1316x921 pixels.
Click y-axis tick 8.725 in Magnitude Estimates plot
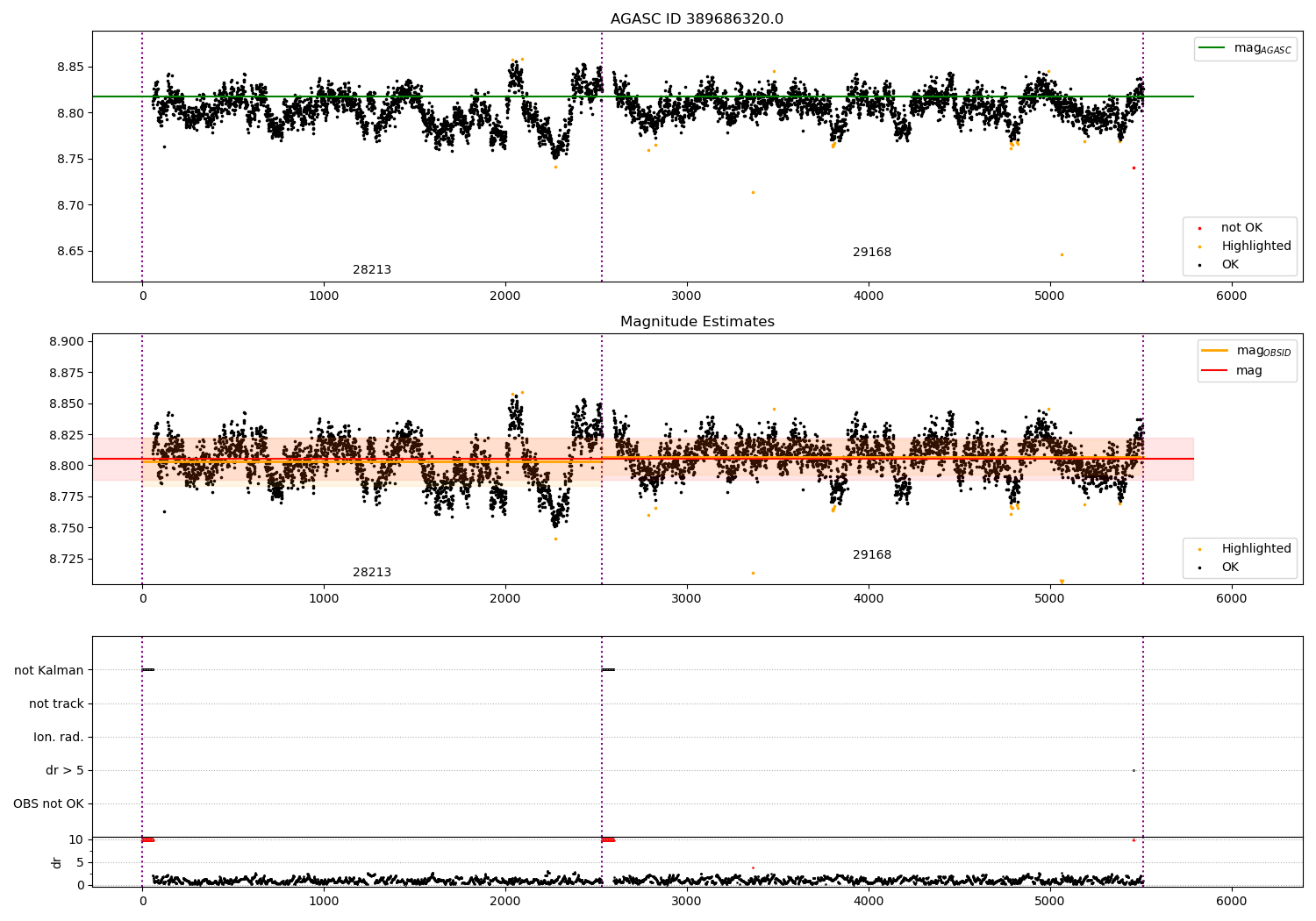[67, 559]
